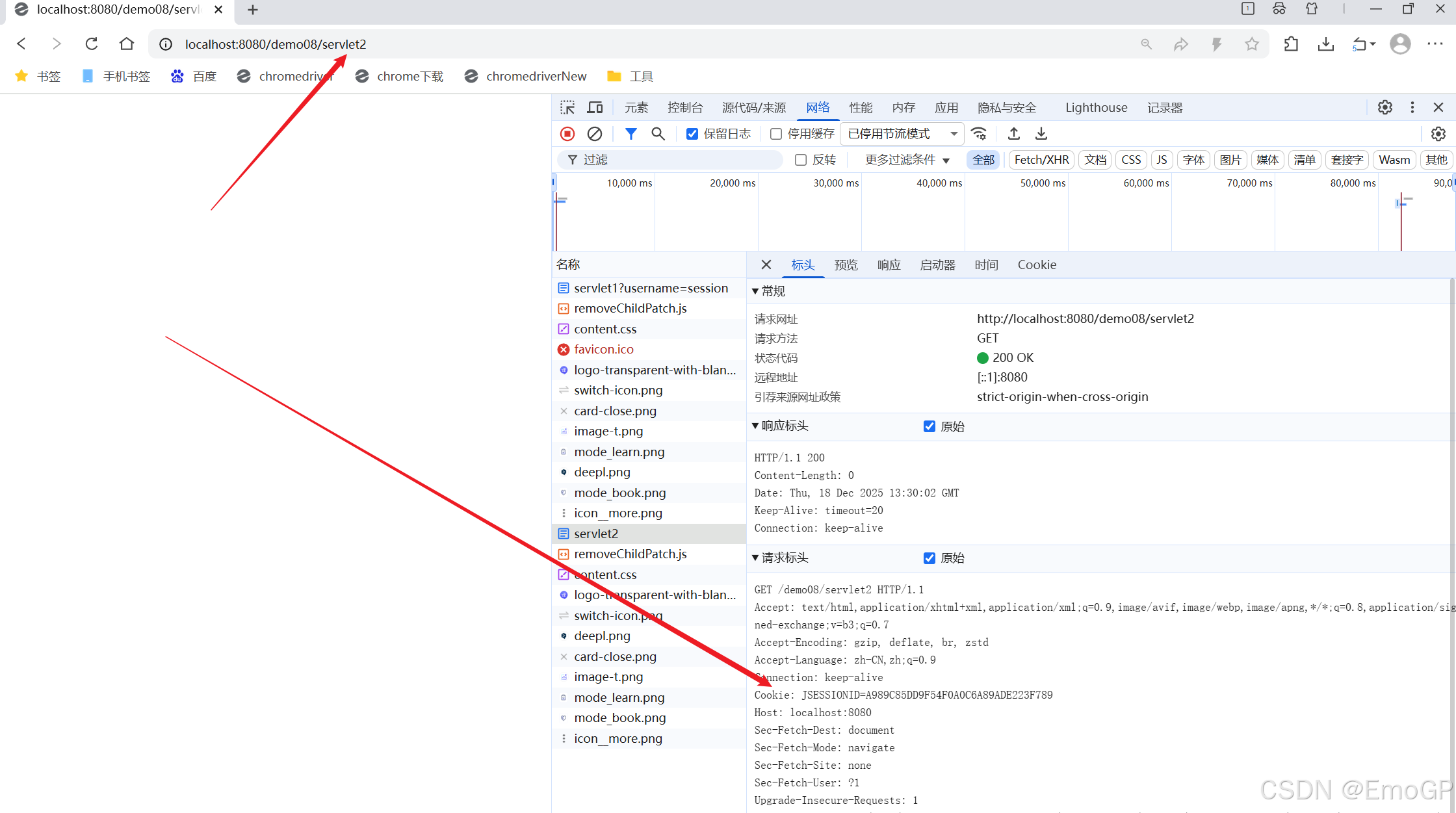Toggle the device toolbar icon
The width and height of the screenshot is (1456, 813).
[595, 108]
